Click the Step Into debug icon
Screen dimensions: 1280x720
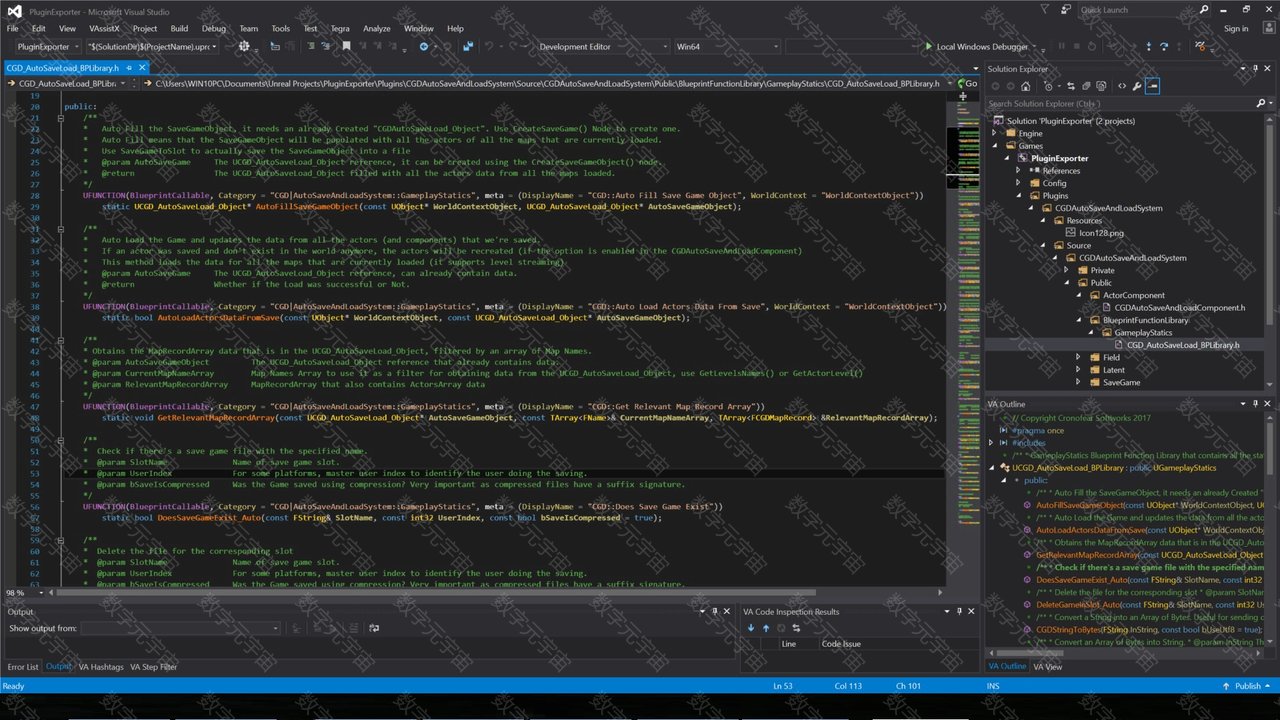click(1148, 47)
